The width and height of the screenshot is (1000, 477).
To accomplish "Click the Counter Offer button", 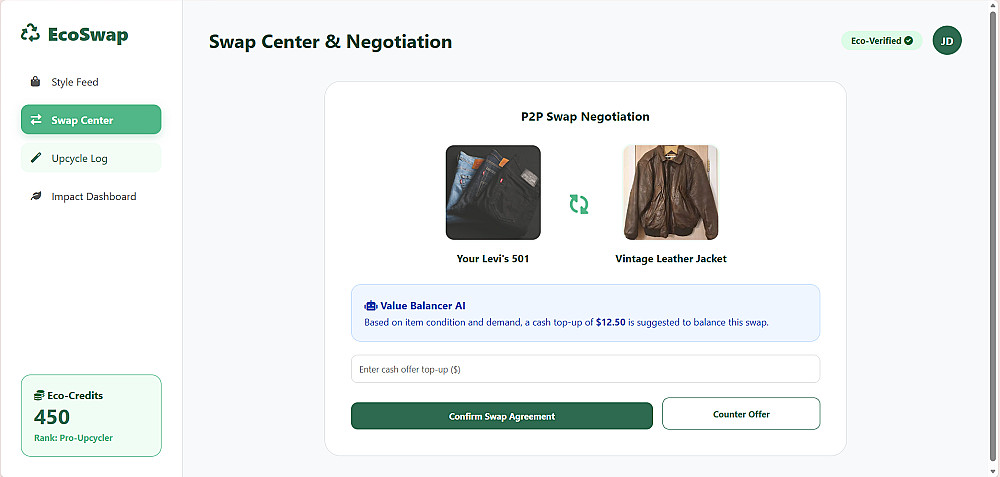I will pos(741,414).
